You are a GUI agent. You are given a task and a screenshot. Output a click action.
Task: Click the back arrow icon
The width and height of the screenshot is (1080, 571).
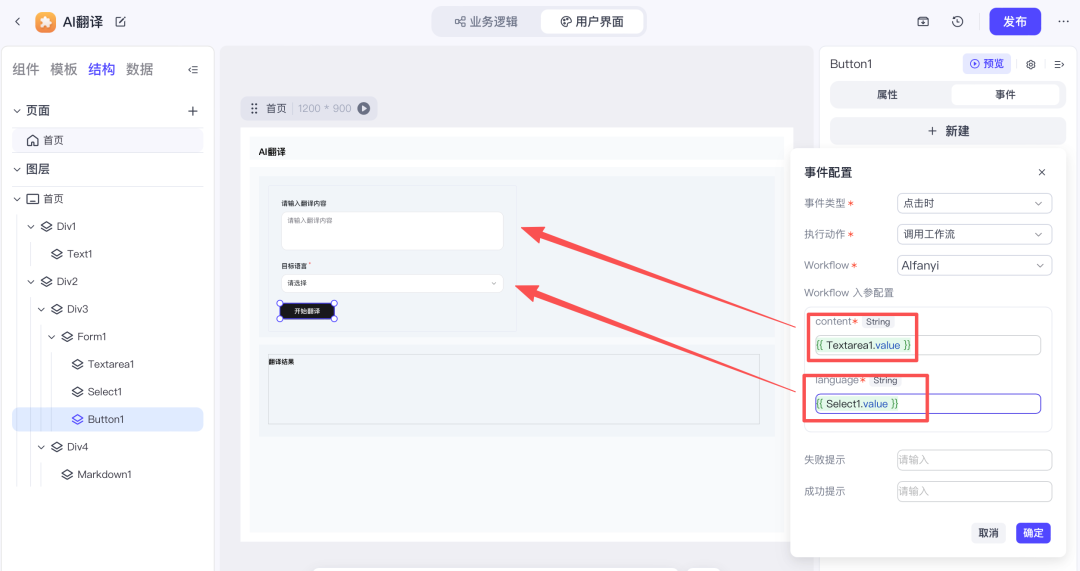click(x=17, y=22)
